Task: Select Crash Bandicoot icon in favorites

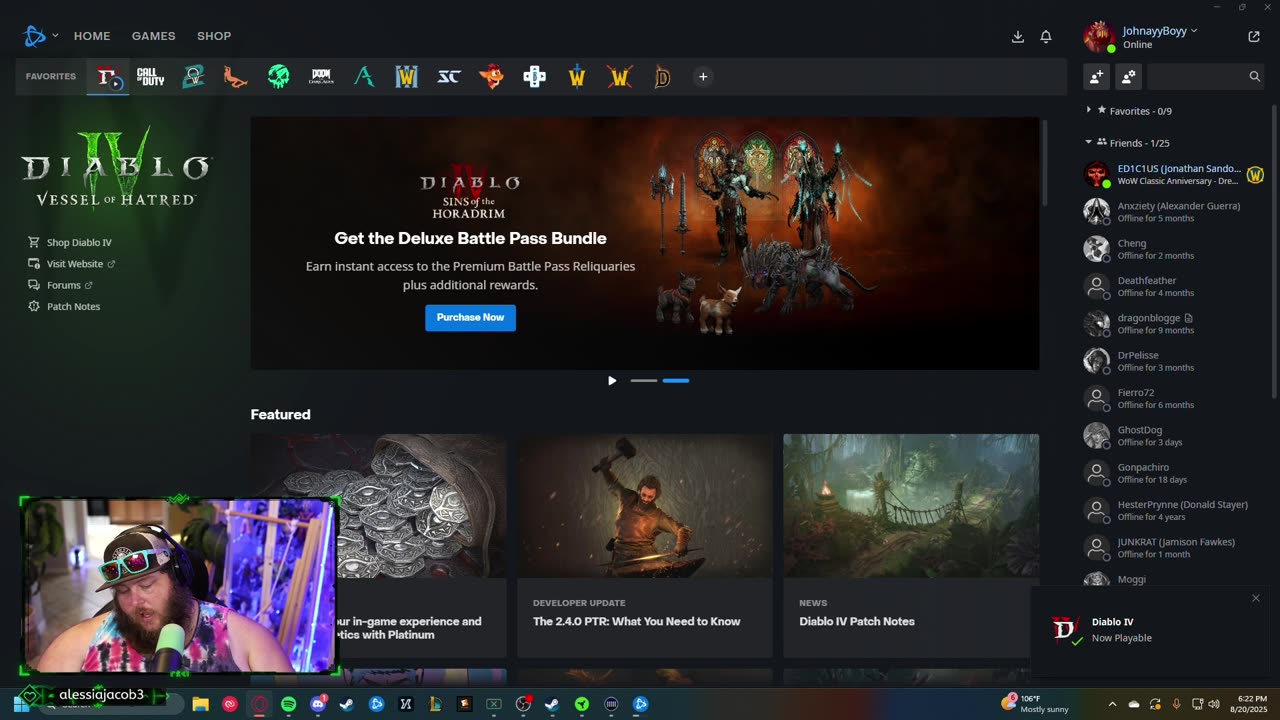Action: click(491, 77)
